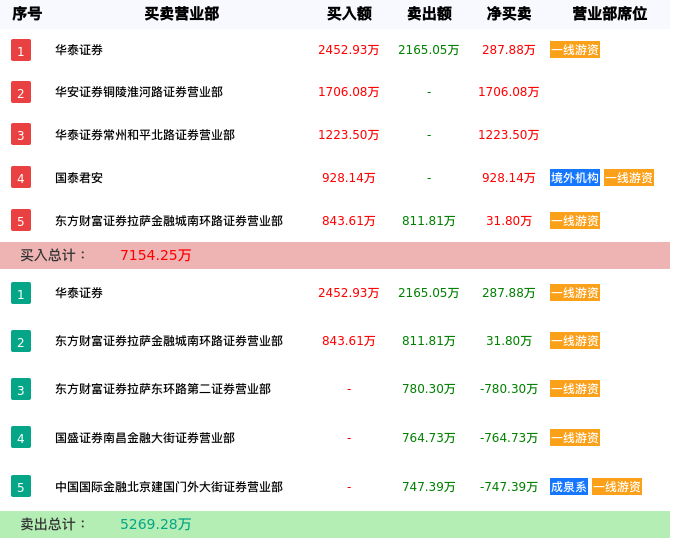Click sell amount 764.73万
This screenshot has width=676, height=540.
pos(429,438)
